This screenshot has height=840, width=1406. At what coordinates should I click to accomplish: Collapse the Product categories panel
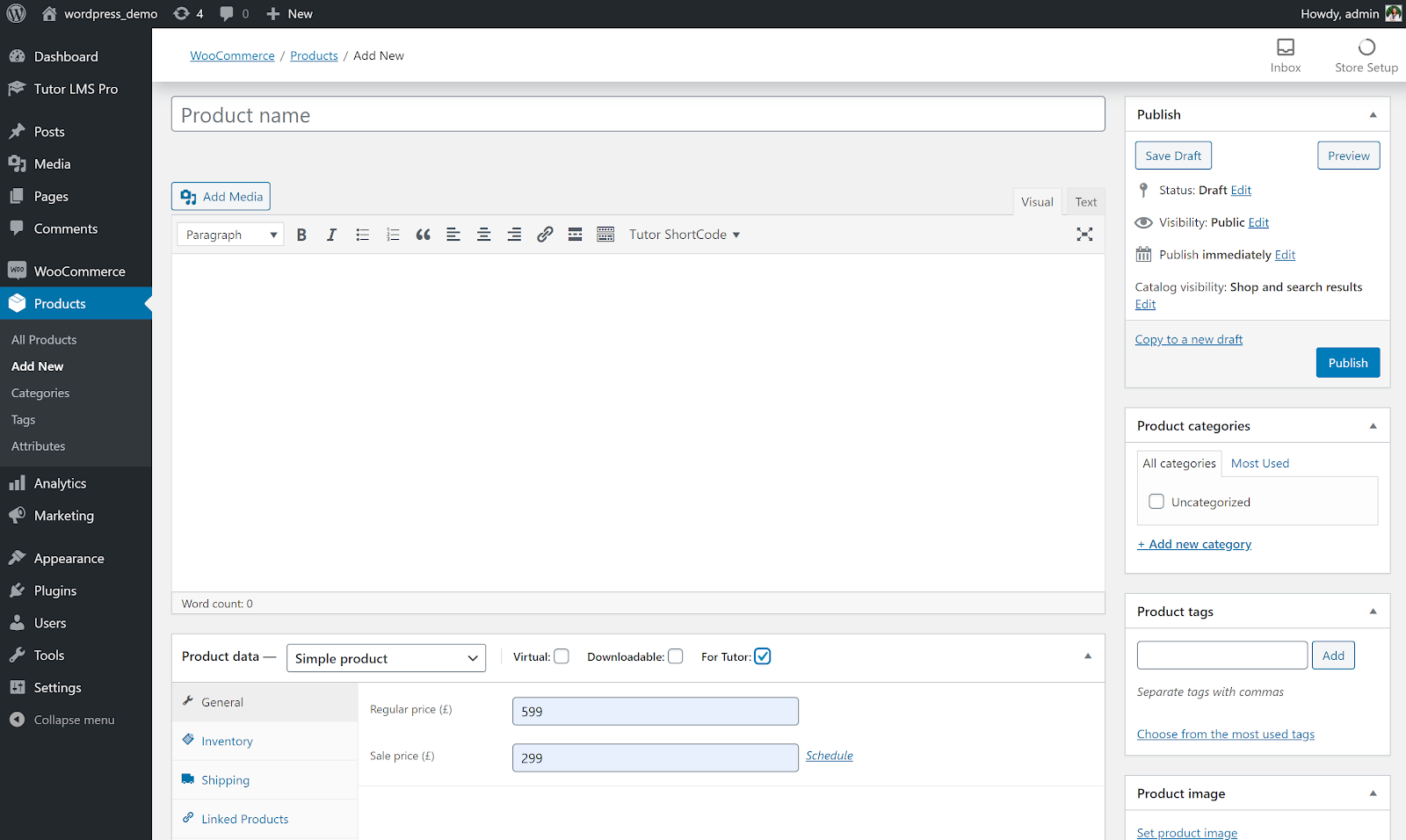(x=1373, y=426)
